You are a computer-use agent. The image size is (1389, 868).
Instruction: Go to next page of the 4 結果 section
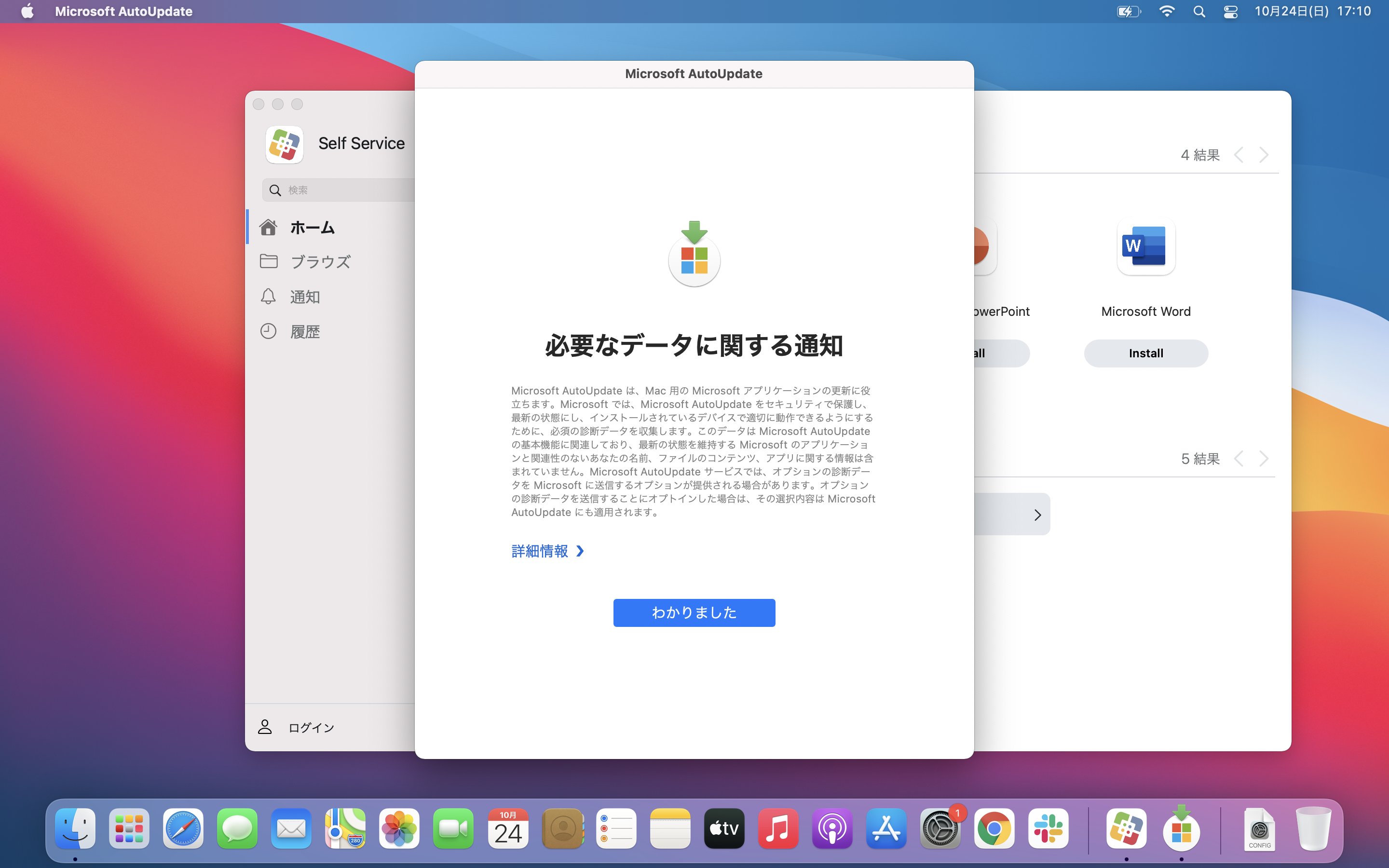coord(1264,155)
